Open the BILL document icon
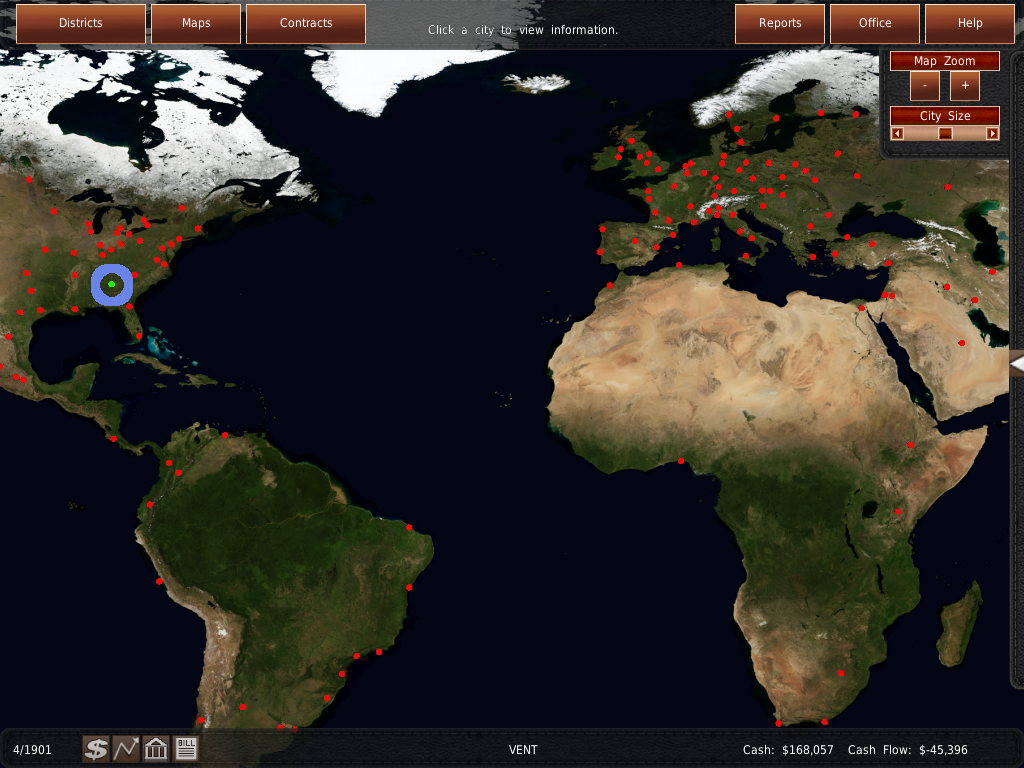 pyautogui.click(x=186, y=748)
